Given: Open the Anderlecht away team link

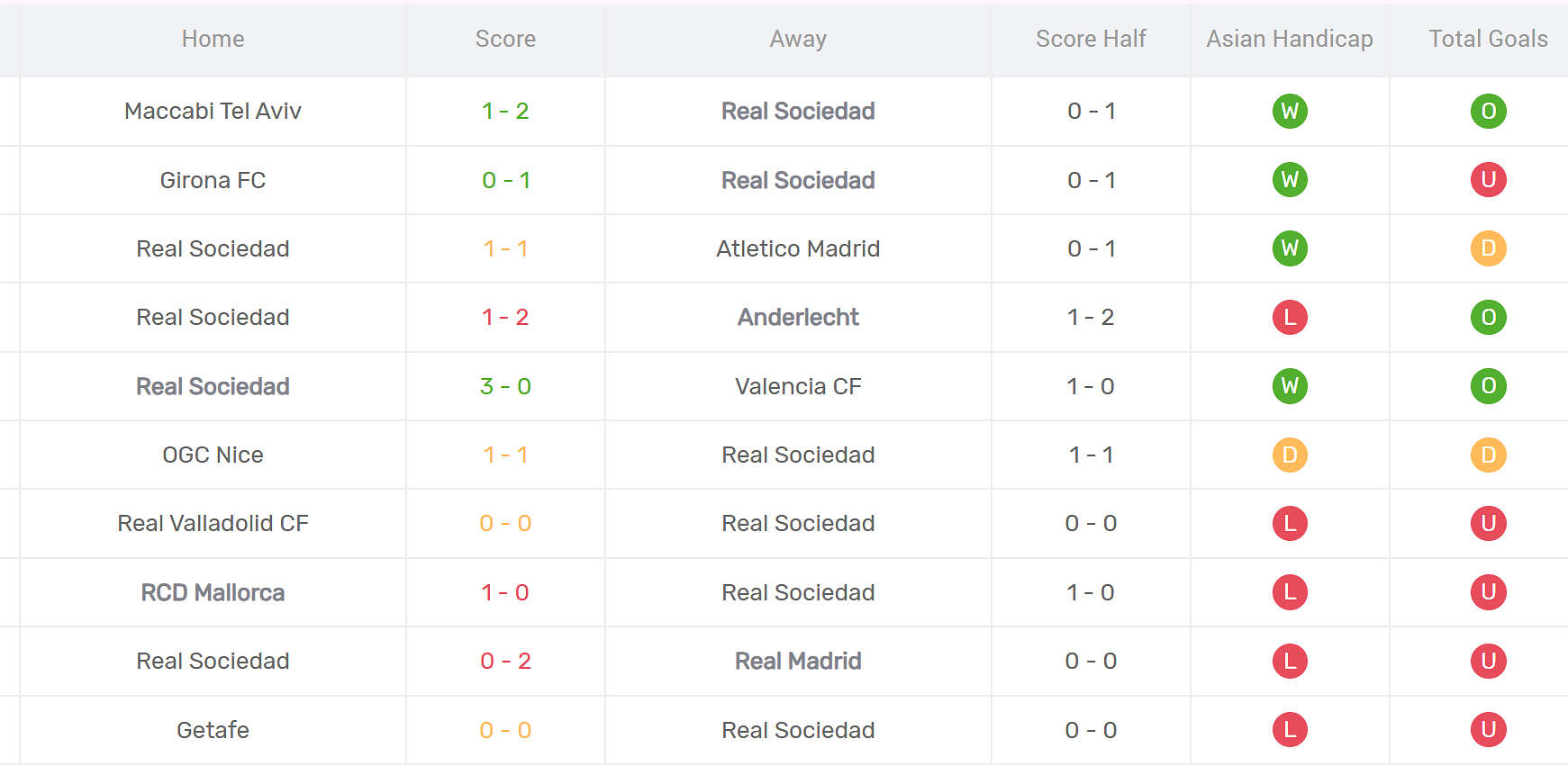Looking at the screenshot, I should tap(798, 317).
